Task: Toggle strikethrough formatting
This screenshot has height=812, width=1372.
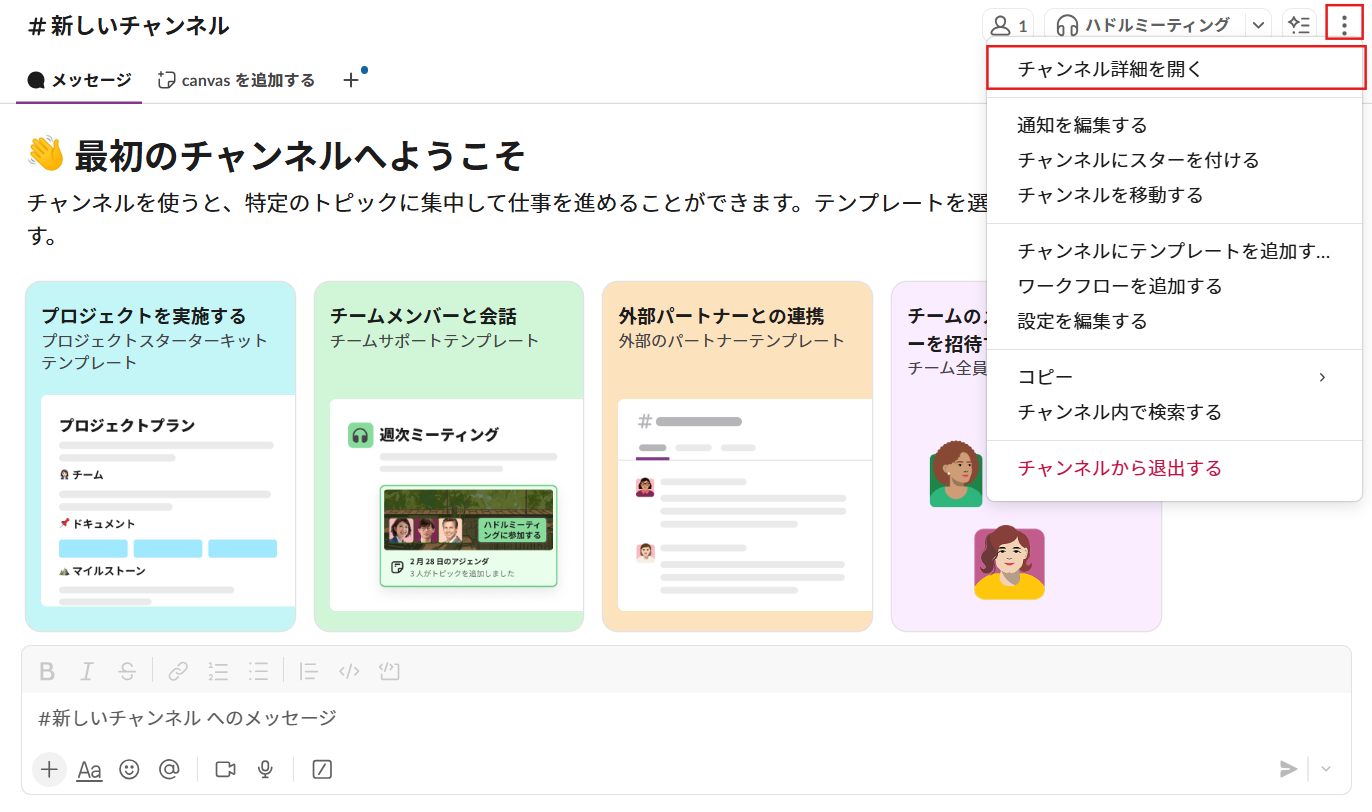Action: 127,671
